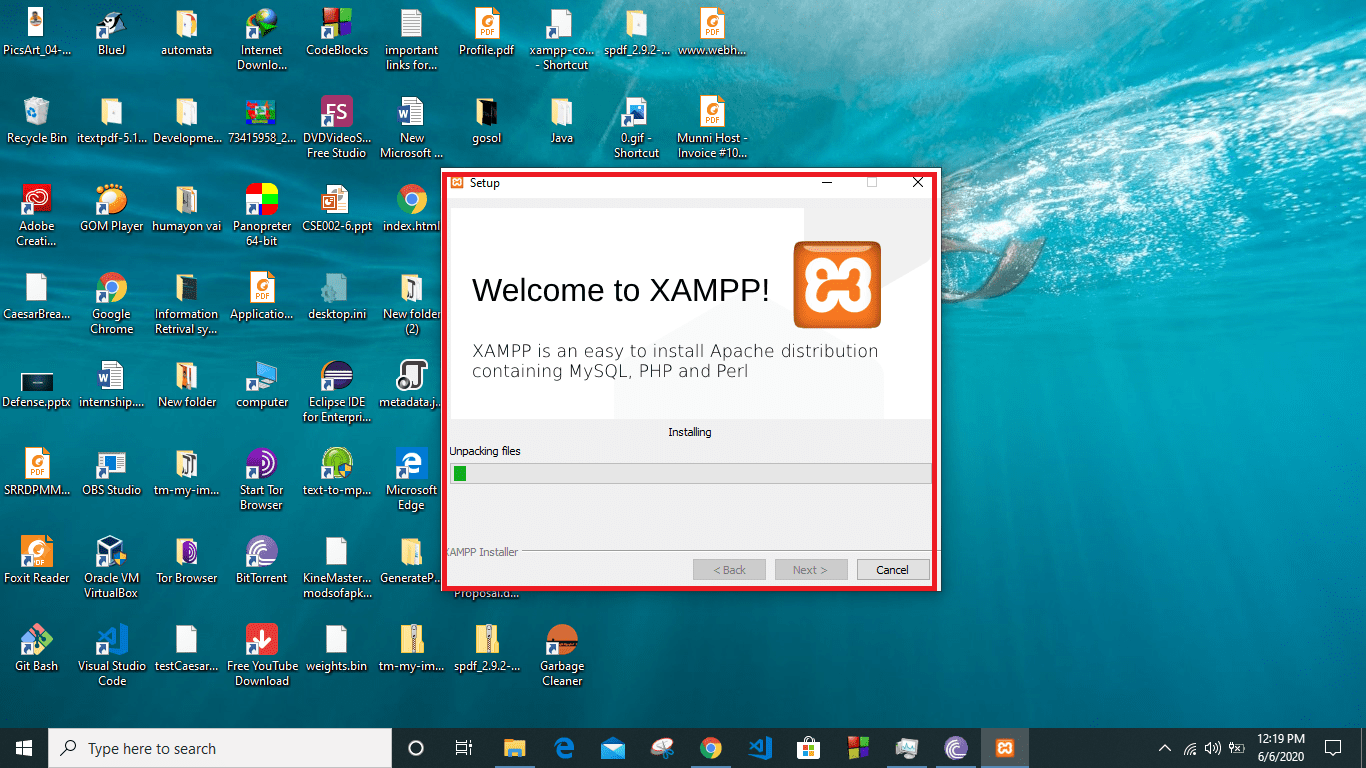Screen dimensions: 1366x768
Task: Open Foxit Reader from the desktop
Action: [x=36, y=555]
